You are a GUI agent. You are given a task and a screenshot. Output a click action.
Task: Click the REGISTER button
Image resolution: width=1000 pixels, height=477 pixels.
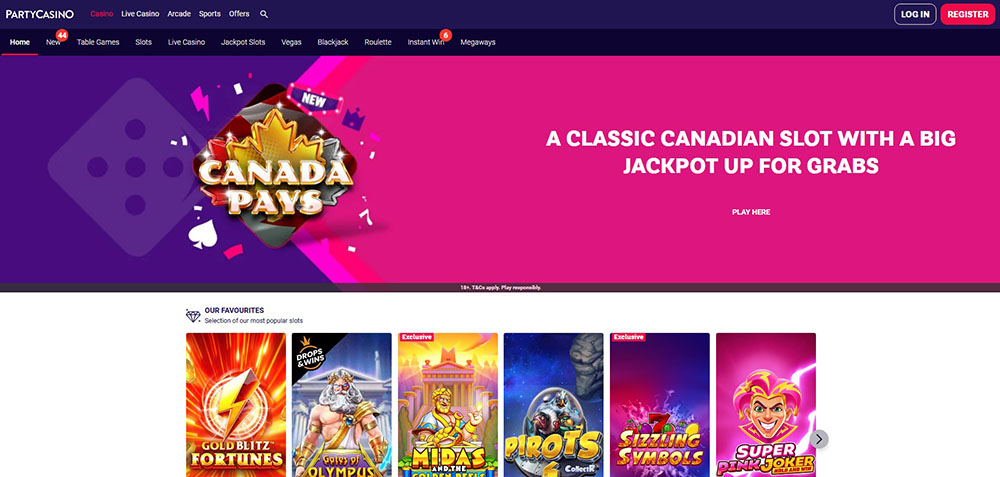[967, 14]
